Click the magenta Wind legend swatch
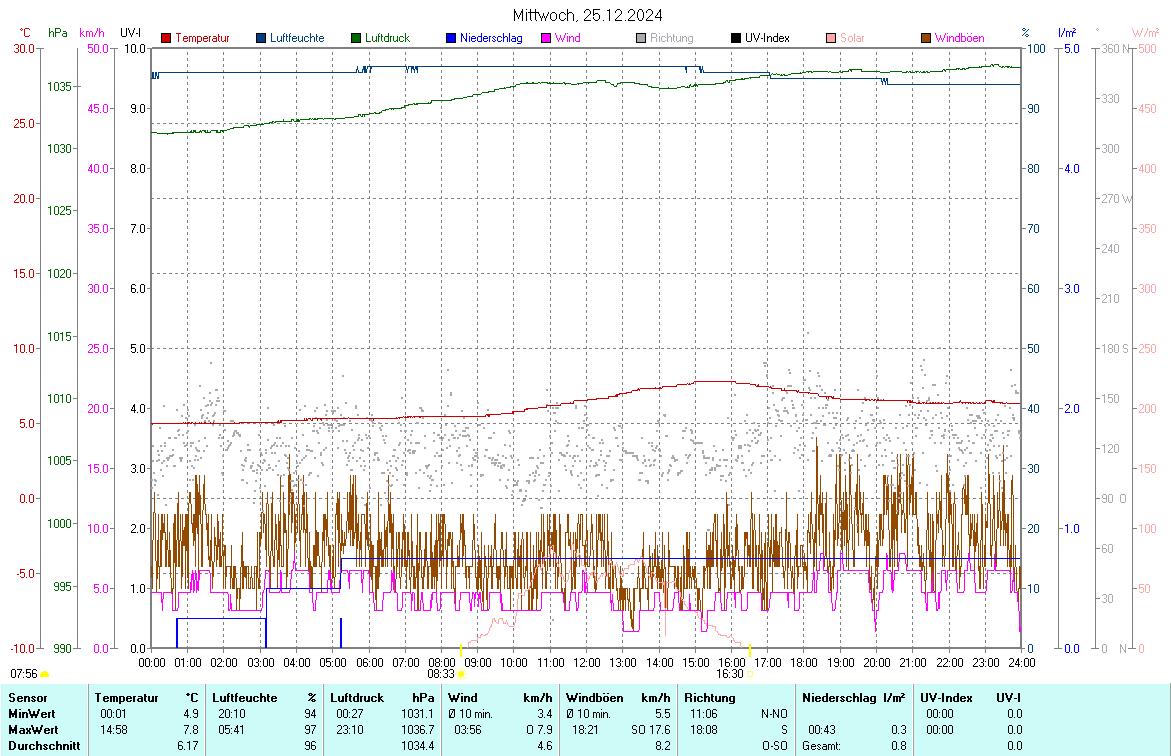 [546, 38]
